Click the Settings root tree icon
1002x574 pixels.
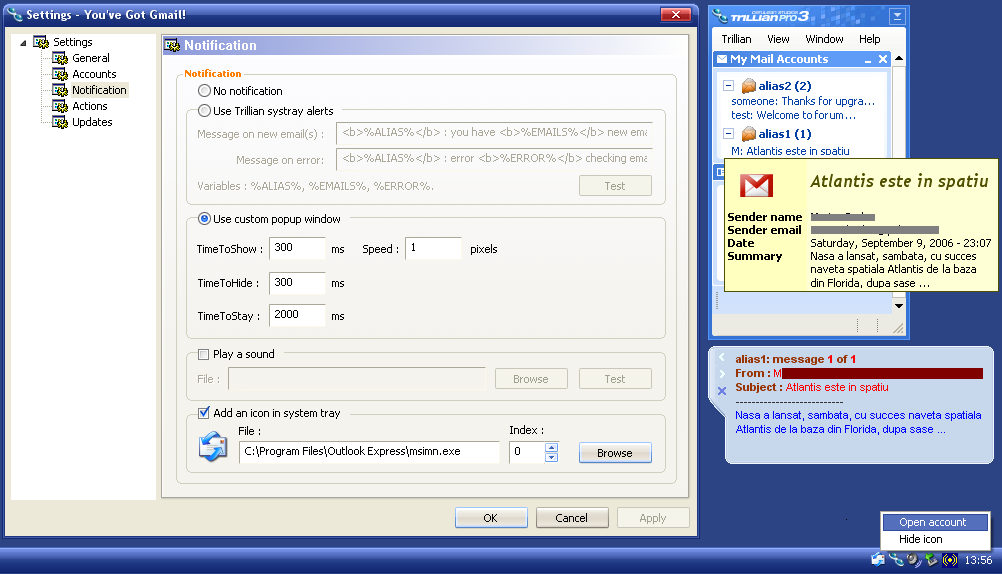click(x=41, y=42)
